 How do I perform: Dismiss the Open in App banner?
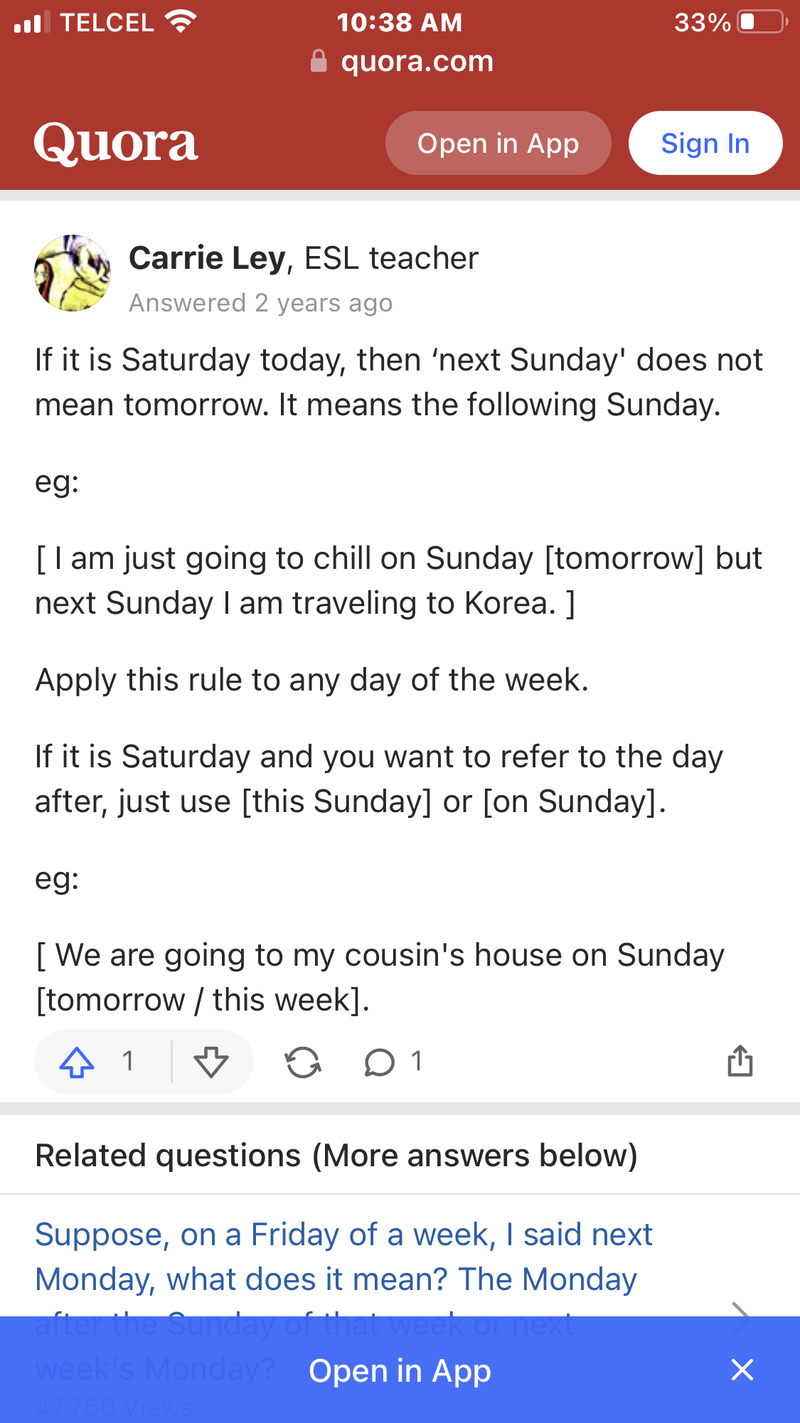click(x=742, y=1370)
